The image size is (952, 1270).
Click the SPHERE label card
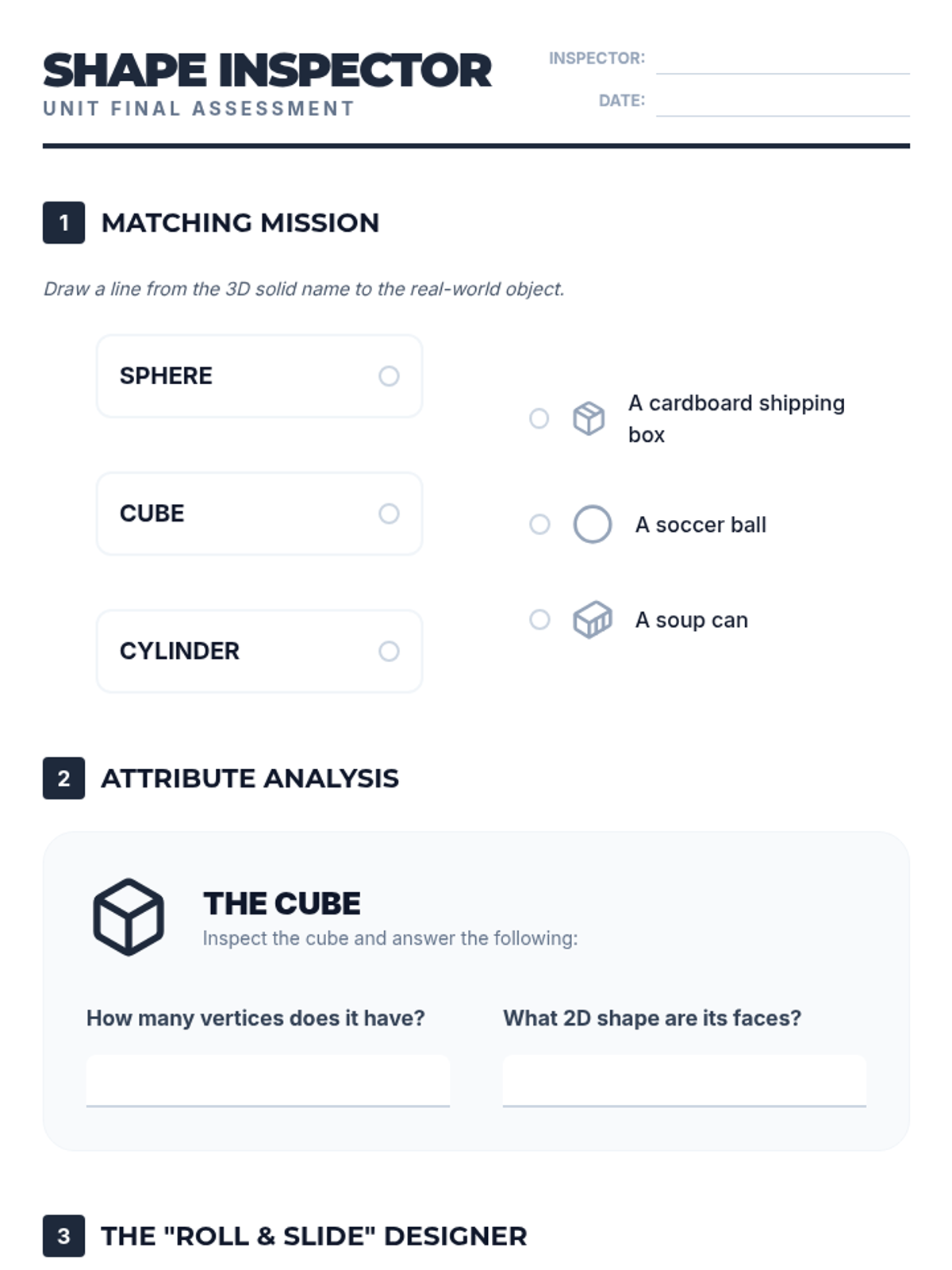click(259, 376)
